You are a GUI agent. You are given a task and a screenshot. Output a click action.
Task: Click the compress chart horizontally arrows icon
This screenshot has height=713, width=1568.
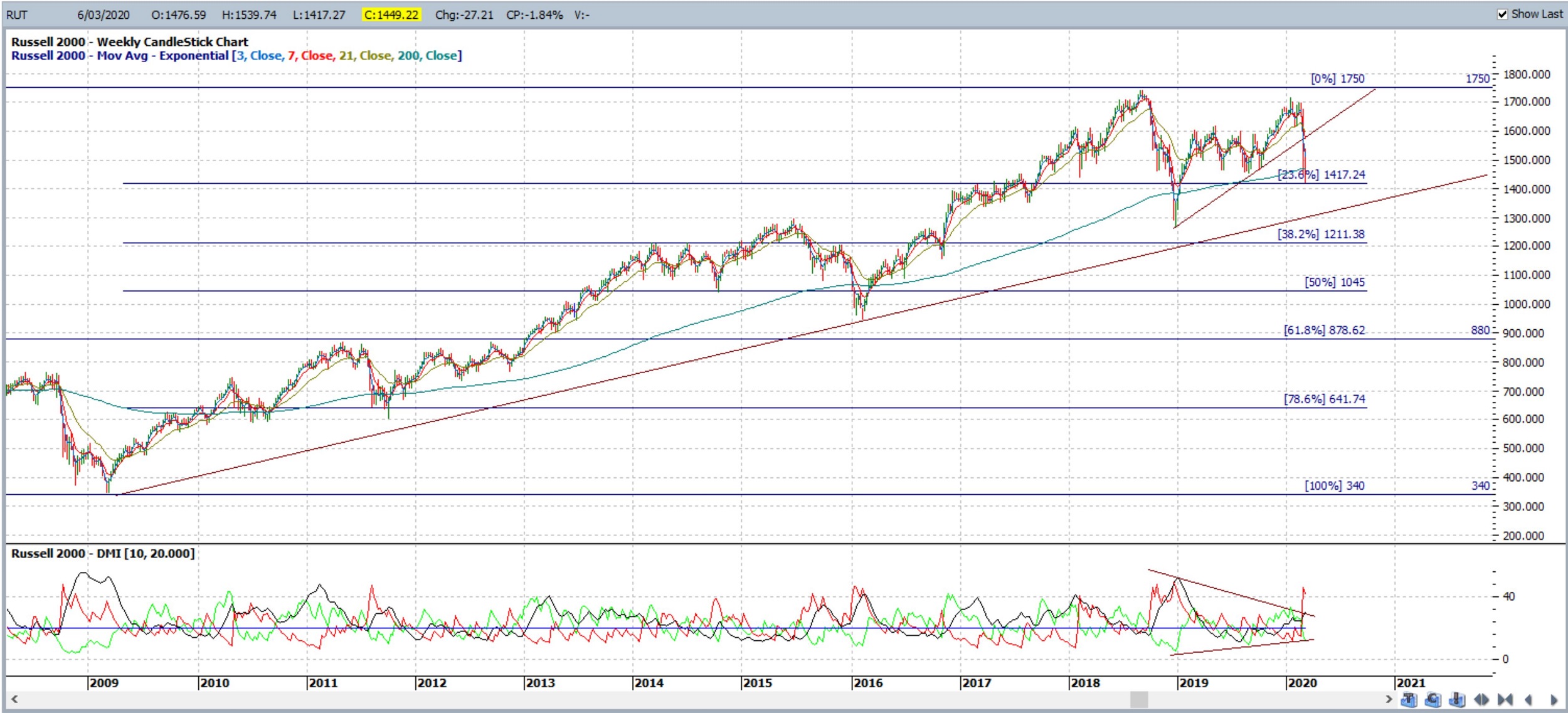pos(1505,699)
